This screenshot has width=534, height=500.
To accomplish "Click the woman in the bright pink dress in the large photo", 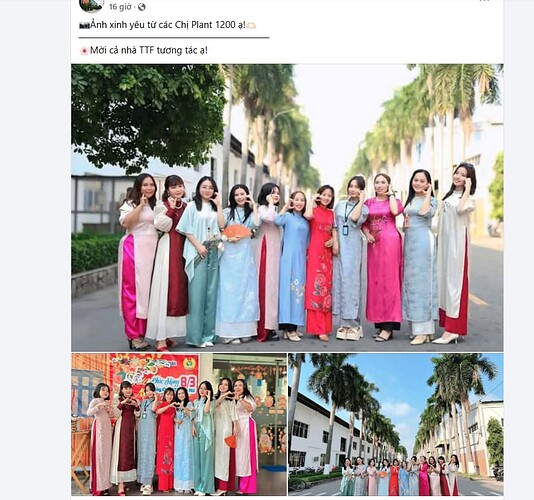I will [x=383, y=254].
